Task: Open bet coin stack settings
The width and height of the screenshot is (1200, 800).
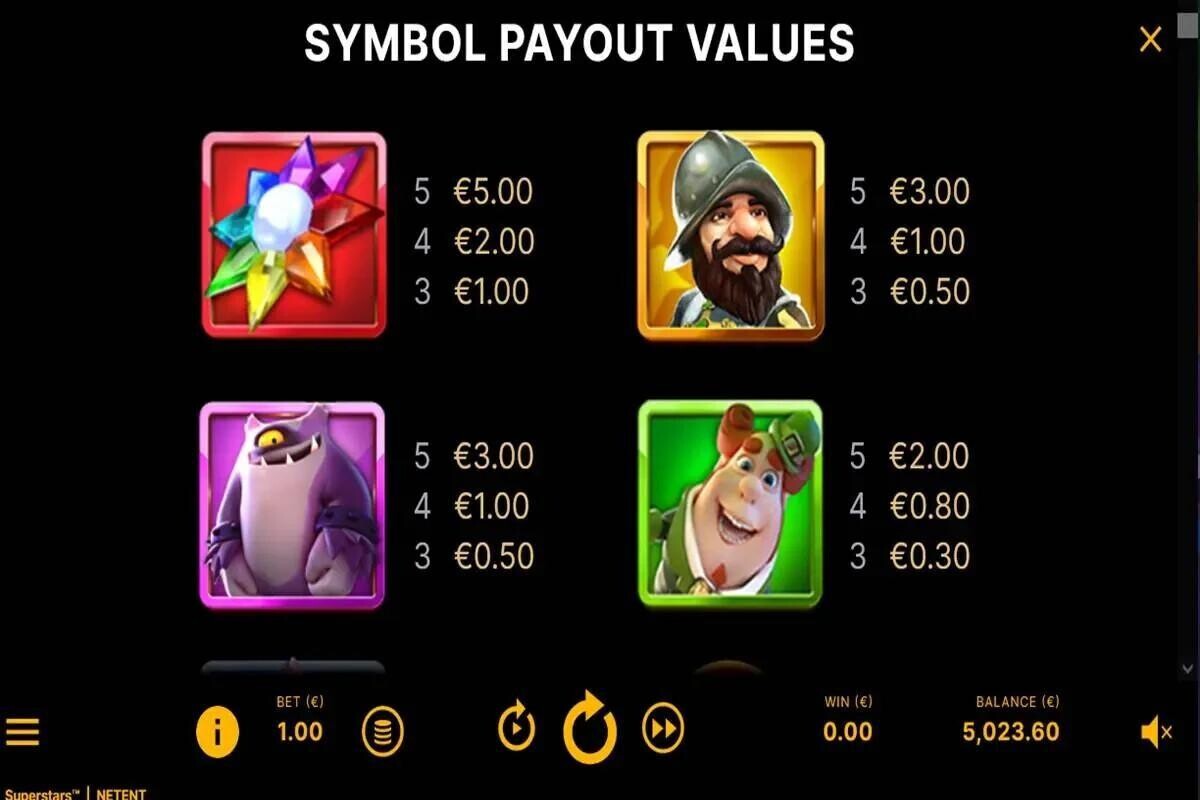Action: pyautogui.click(x=382, y=732)
